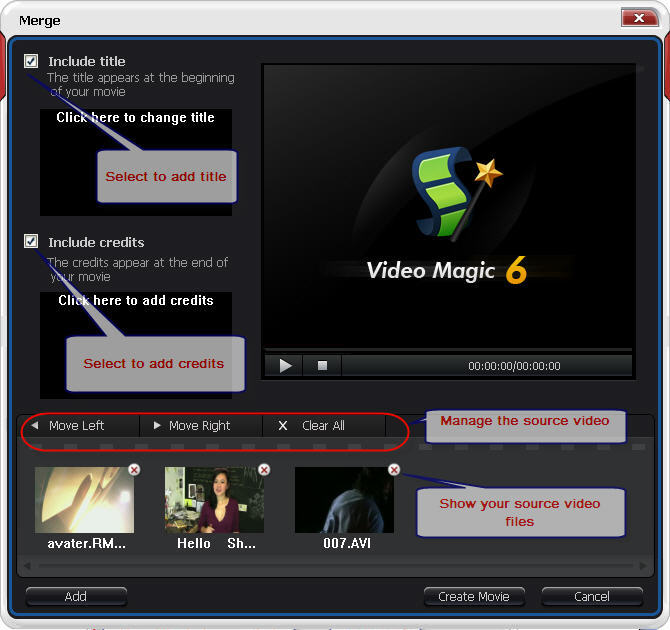Click the 00:00:00/00:00:00 time display
Screen dimensions: 670x630
pyautogui.click(x=514, y=366)
